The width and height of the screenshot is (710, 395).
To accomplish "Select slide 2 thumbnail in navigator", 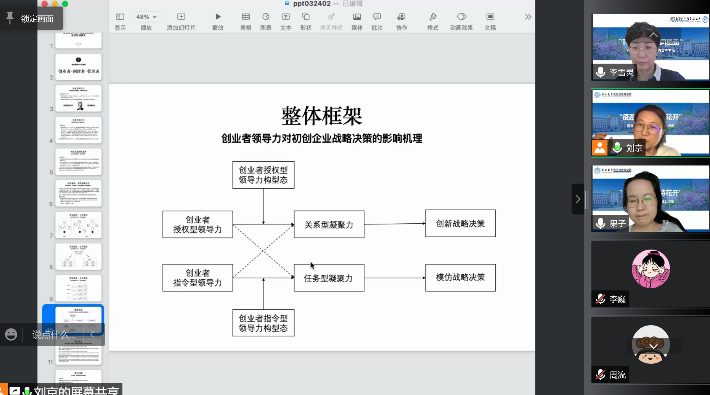I will tap(78, 67).
